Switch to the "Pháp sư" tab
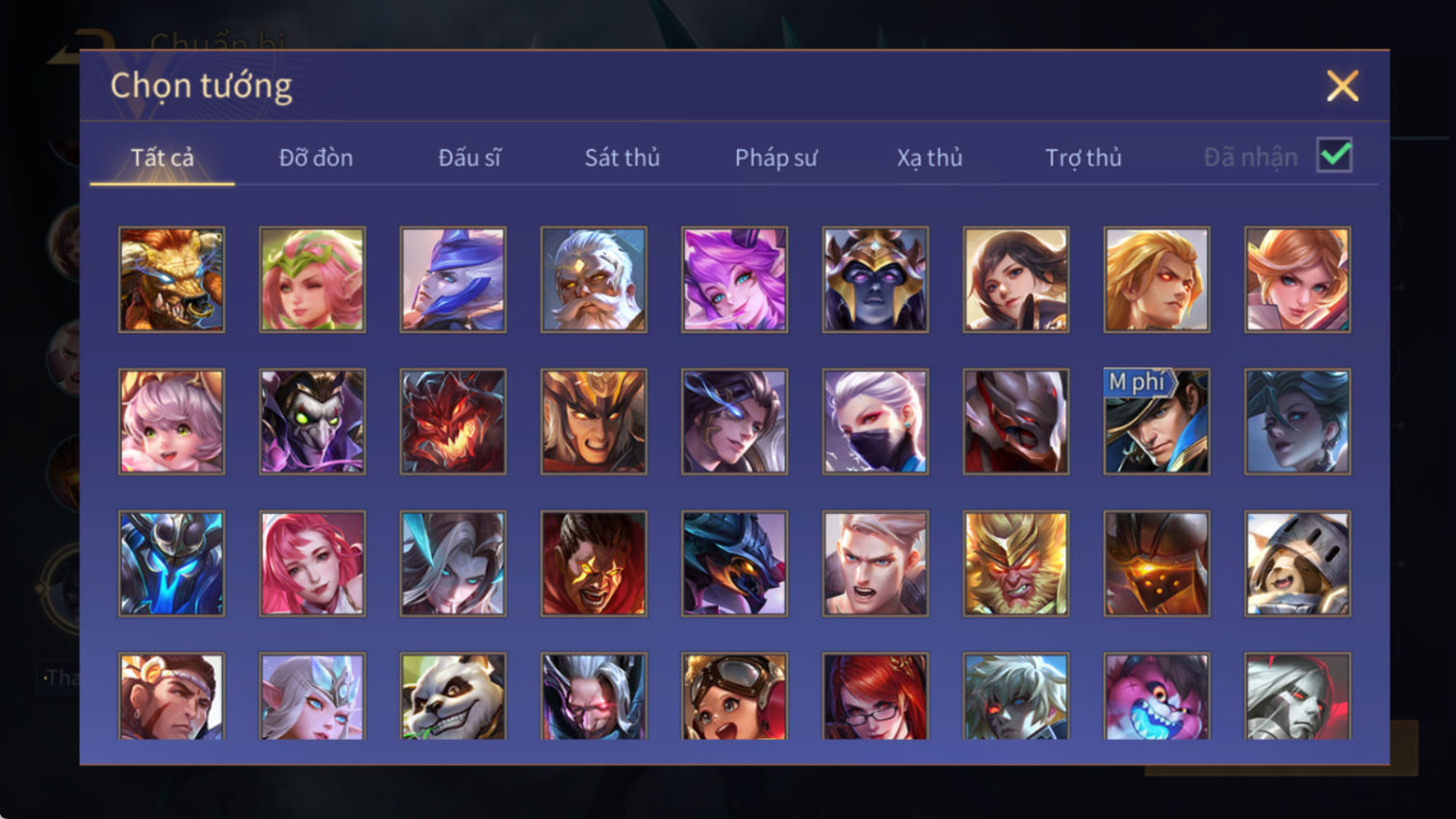Screen dimensions: 1456x819 point(776,158)
